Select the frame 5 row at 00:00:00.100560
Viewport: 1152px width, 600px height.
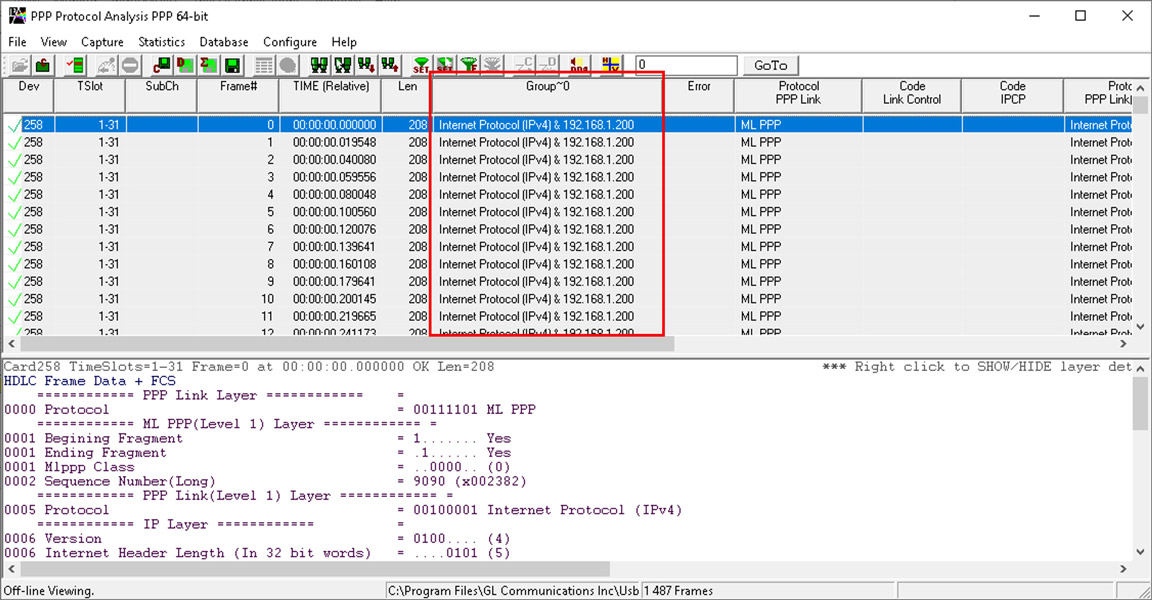(567, 212)
